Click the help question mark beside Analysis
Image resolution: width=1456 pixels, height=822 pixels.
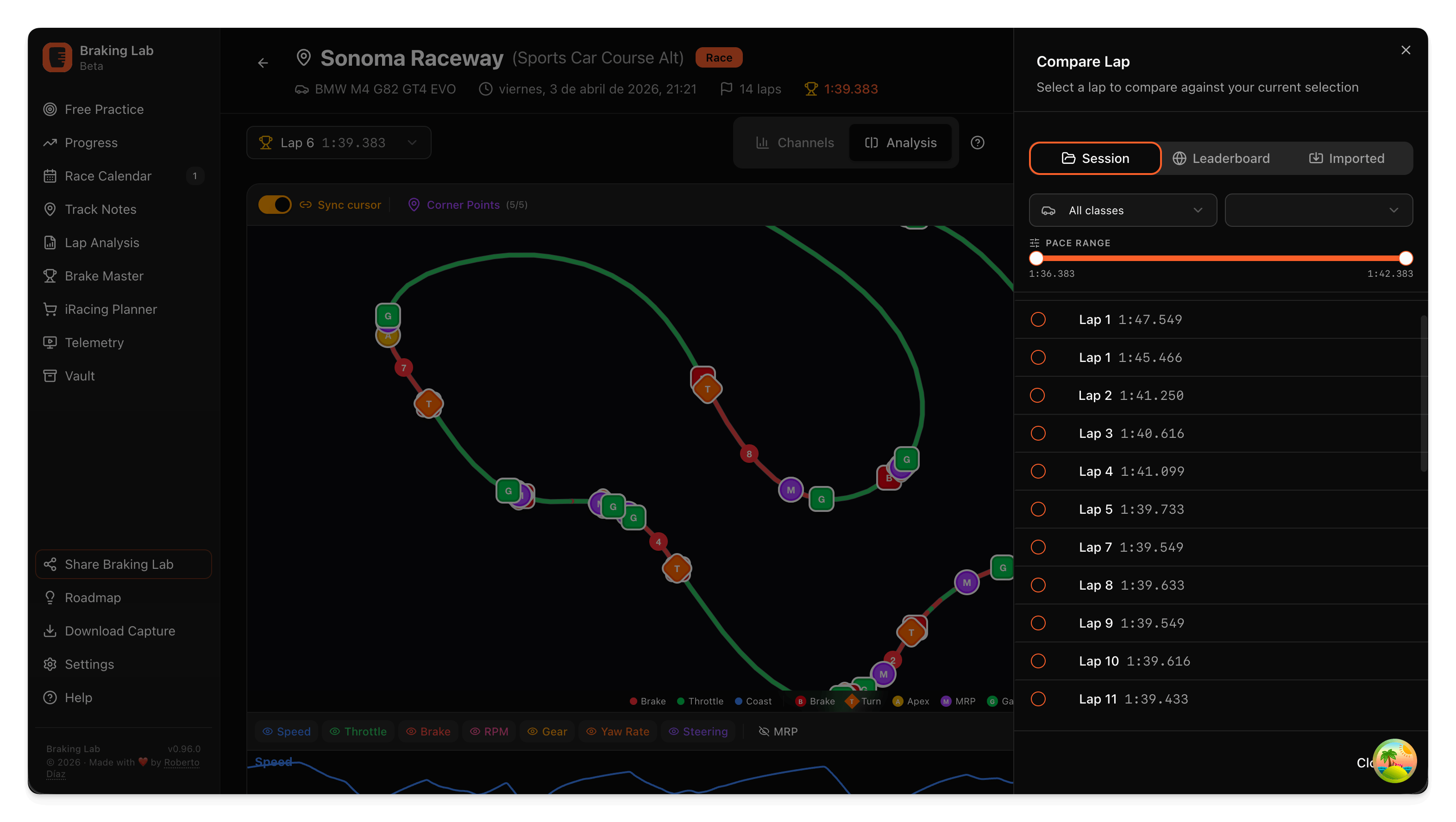(x=977, y=143)
